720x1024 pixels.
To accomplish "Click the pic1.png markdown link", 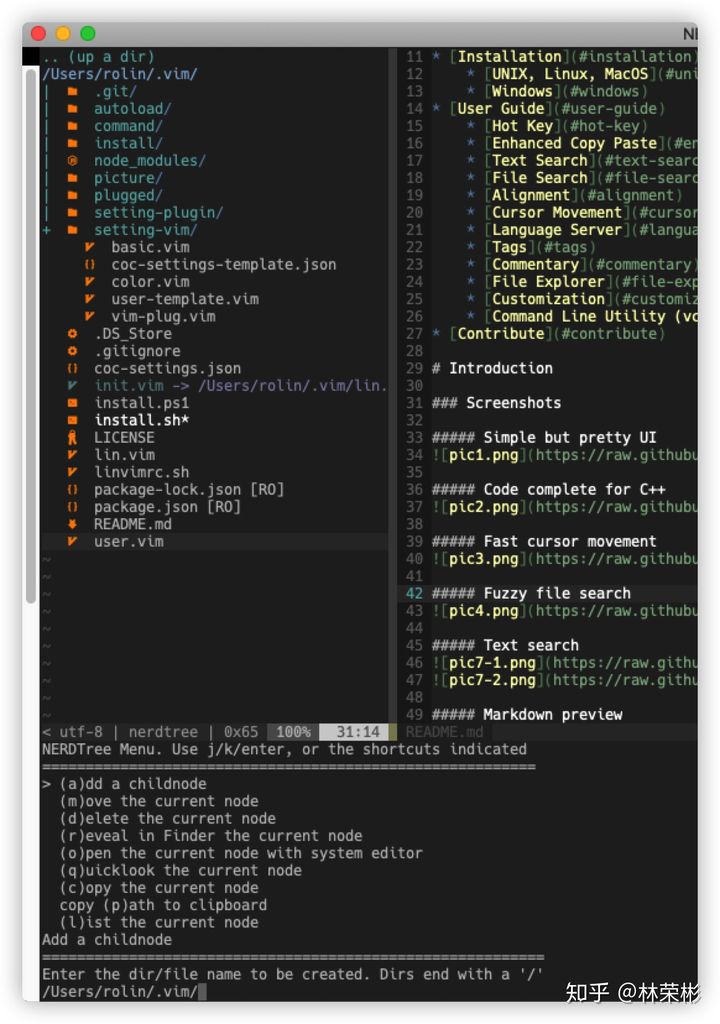I will point(477,455).
